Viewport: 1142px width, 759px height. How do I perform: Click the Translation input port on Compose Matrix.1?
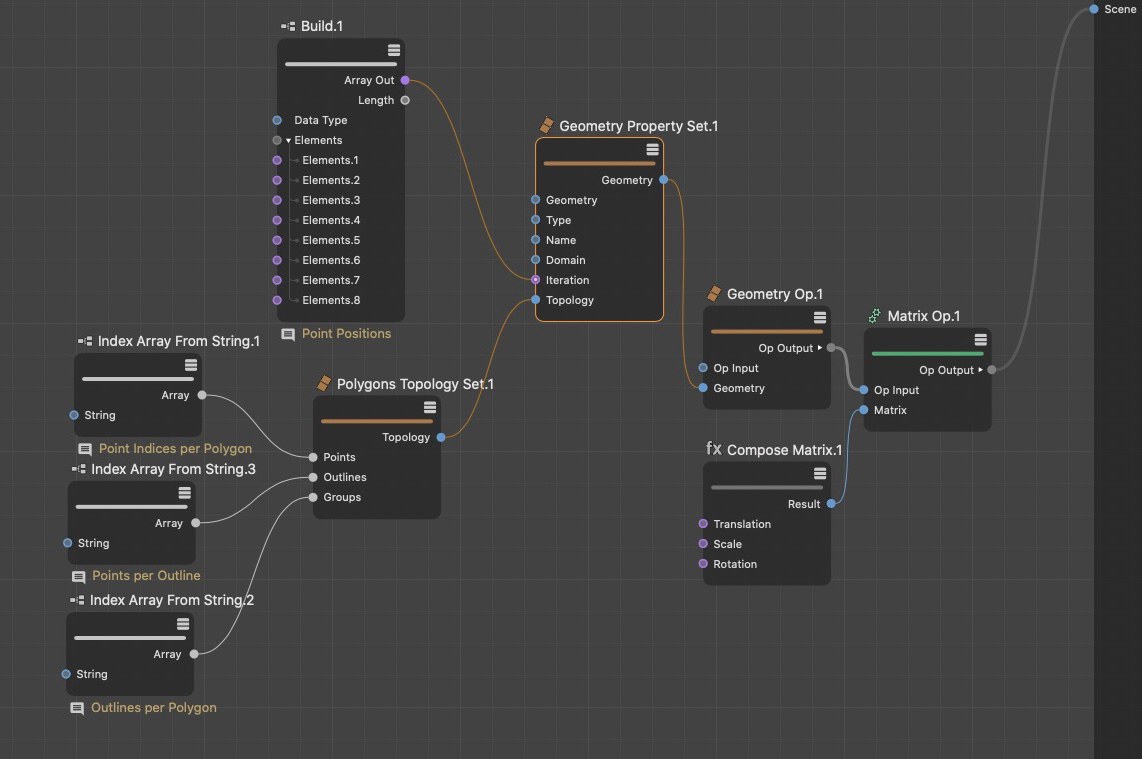coord(703,524)
